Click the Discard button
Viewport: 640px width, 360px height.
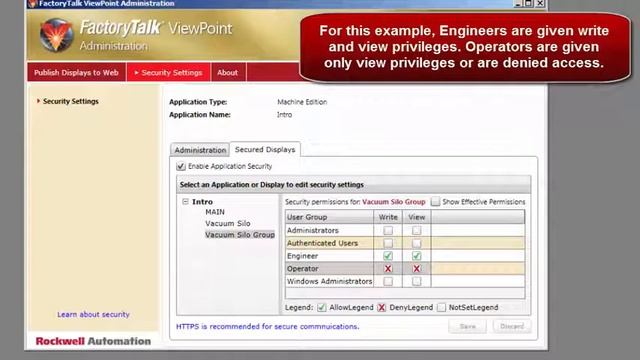[x=512, y=326]
